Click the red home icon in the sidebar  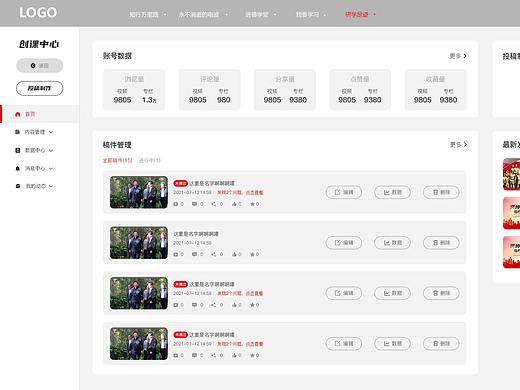point(18,114)
